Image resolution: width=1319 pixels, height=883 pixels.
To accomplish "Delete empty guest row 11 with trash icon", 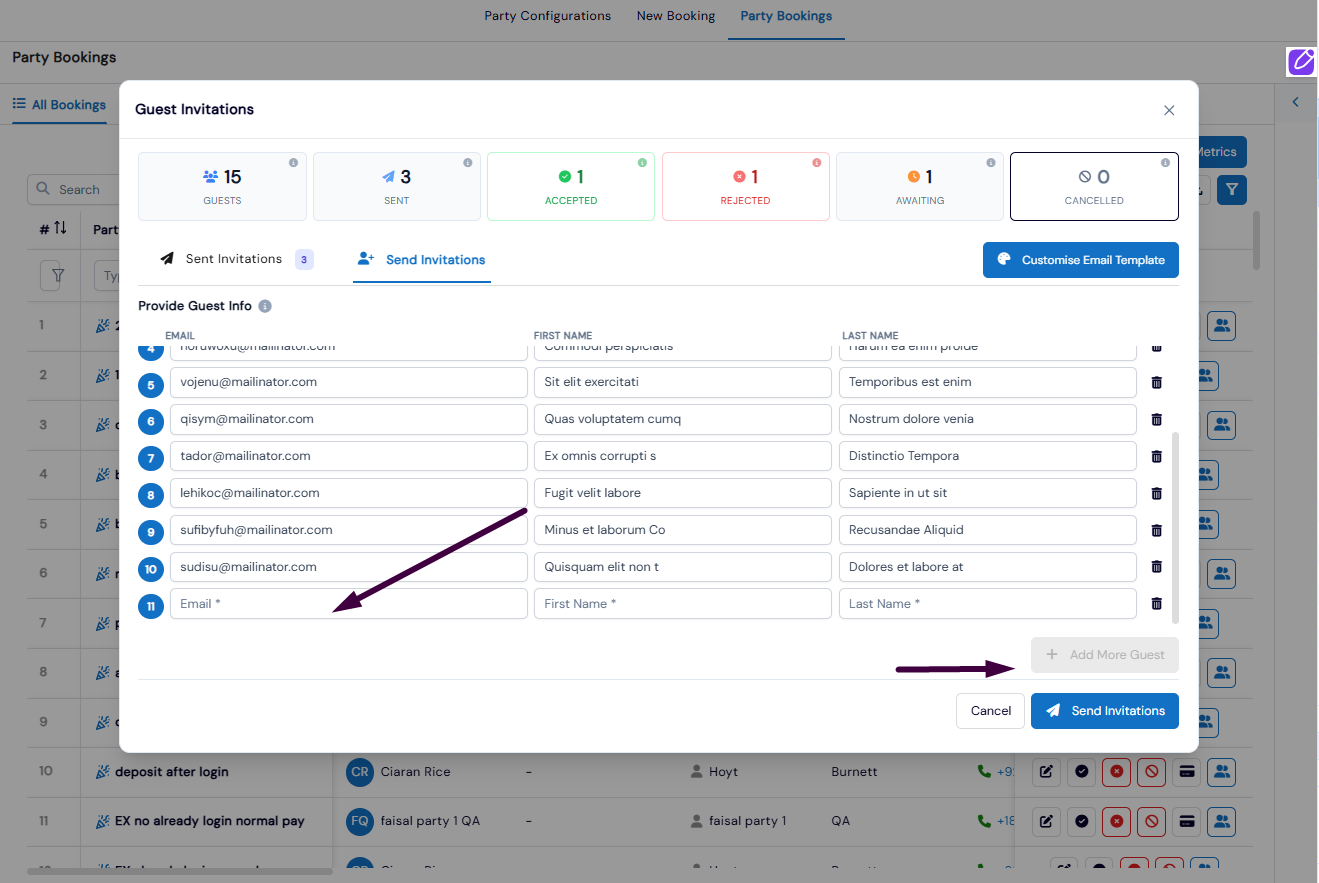I will click(1156, 604).
